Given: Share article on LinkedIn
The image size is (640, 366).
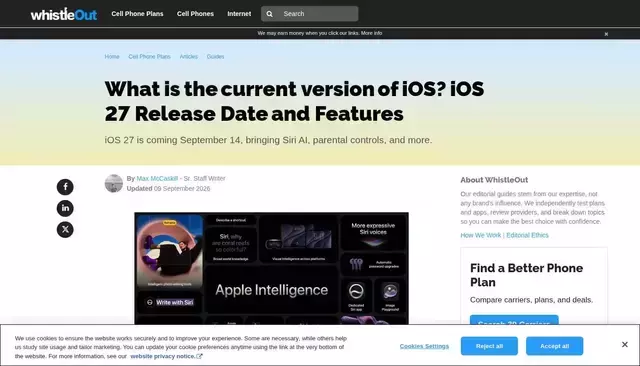Looking at the screenshot, I should (x=65, y=208).
